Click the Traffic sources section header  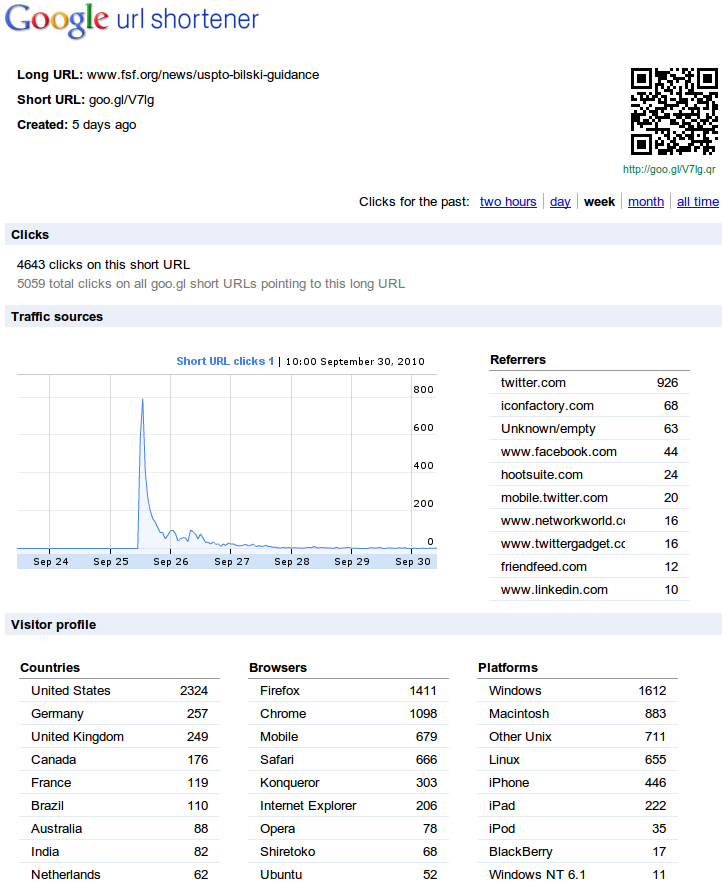click(x=363, y=317)
